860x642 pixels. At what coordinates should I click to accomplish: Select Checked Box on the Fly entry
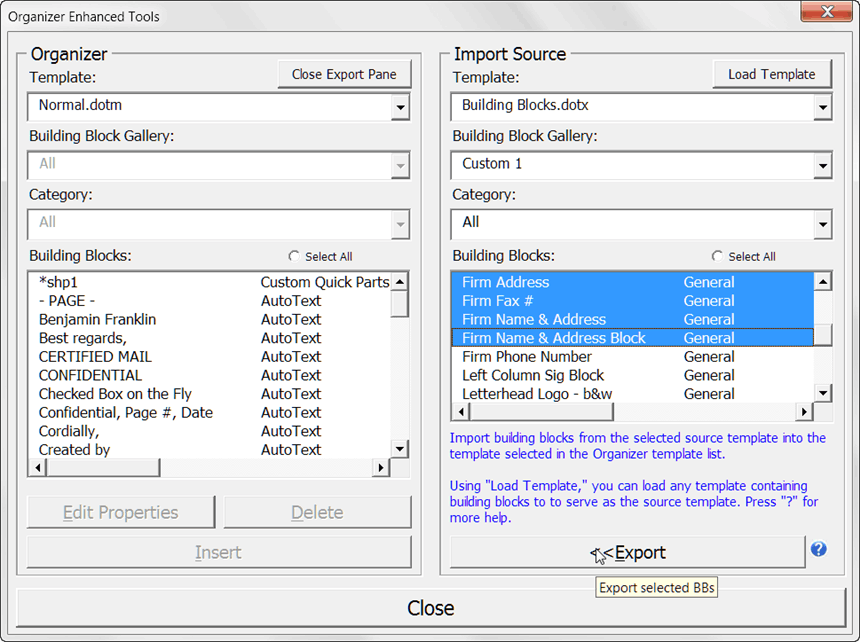click(210, 394)
